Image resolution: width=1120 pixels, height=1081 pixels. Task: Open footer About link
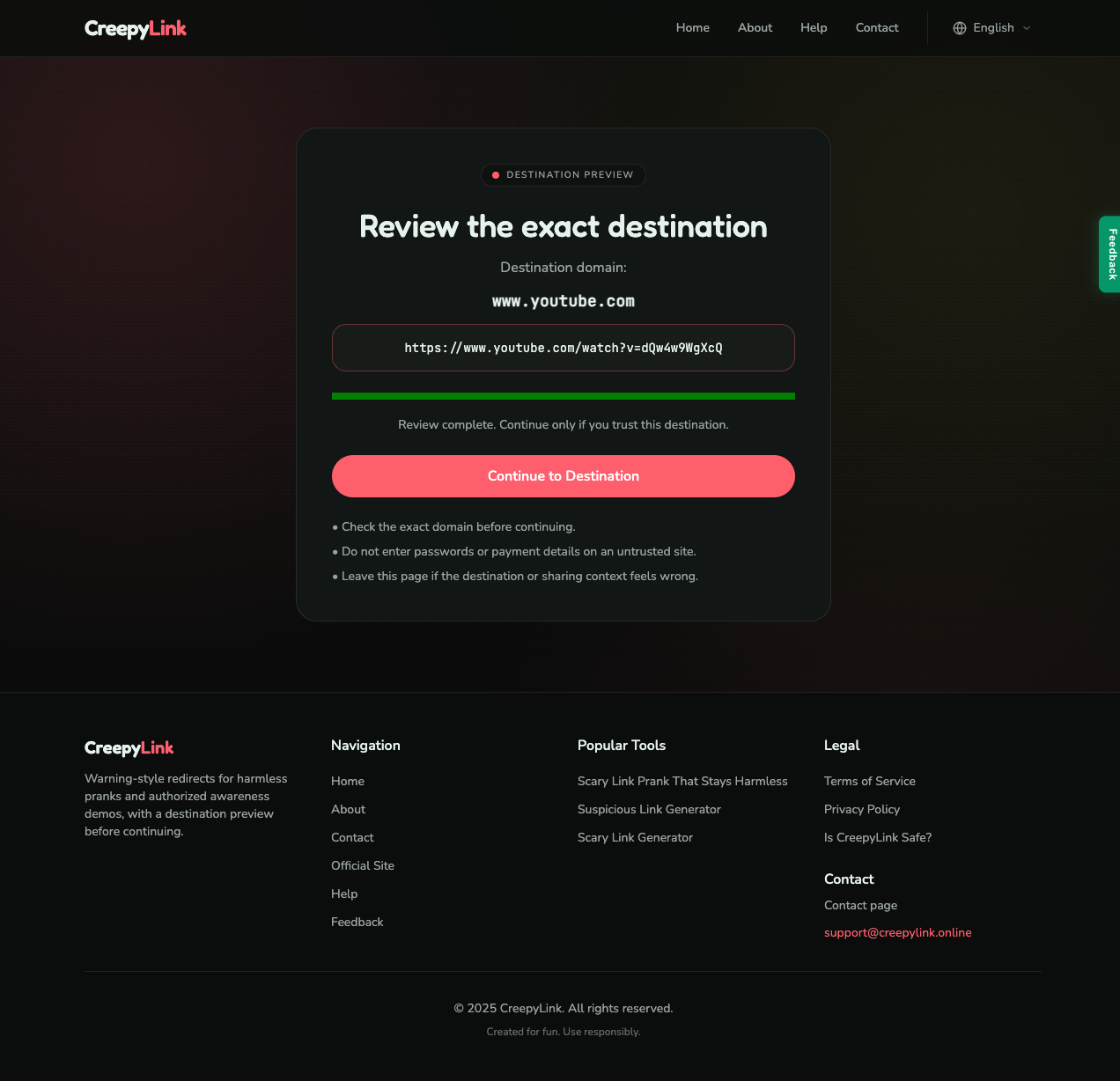tap(348, 810)
